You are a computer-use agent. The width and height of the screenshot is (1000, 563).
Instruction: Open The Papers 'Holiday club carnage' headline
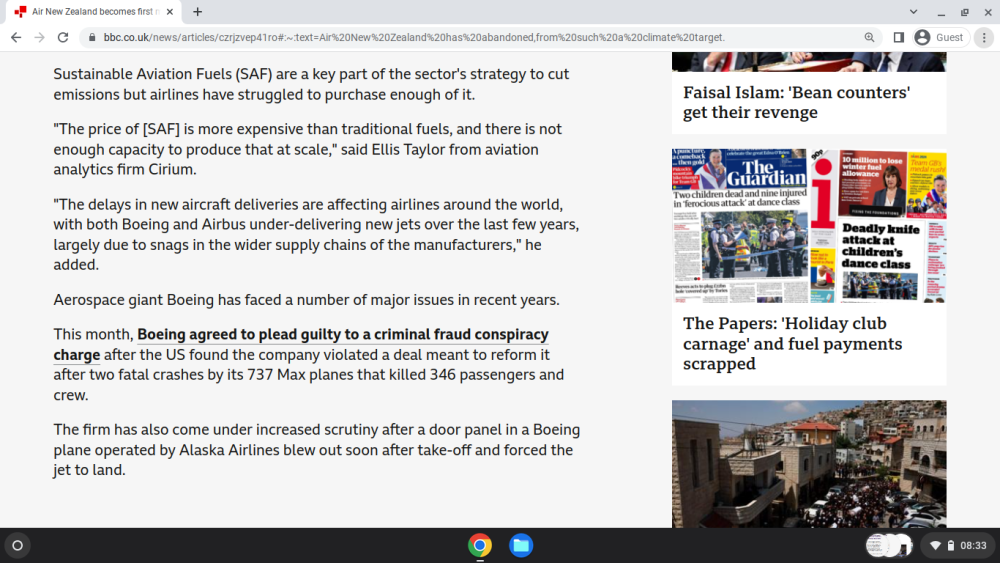point(793,344)
